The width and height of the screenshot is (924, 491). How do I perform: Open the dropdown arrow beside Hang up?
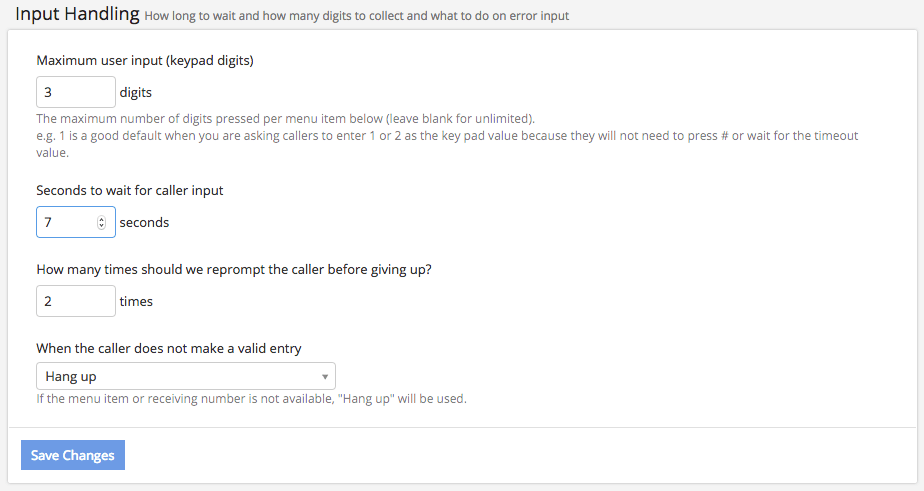(325, 377)
